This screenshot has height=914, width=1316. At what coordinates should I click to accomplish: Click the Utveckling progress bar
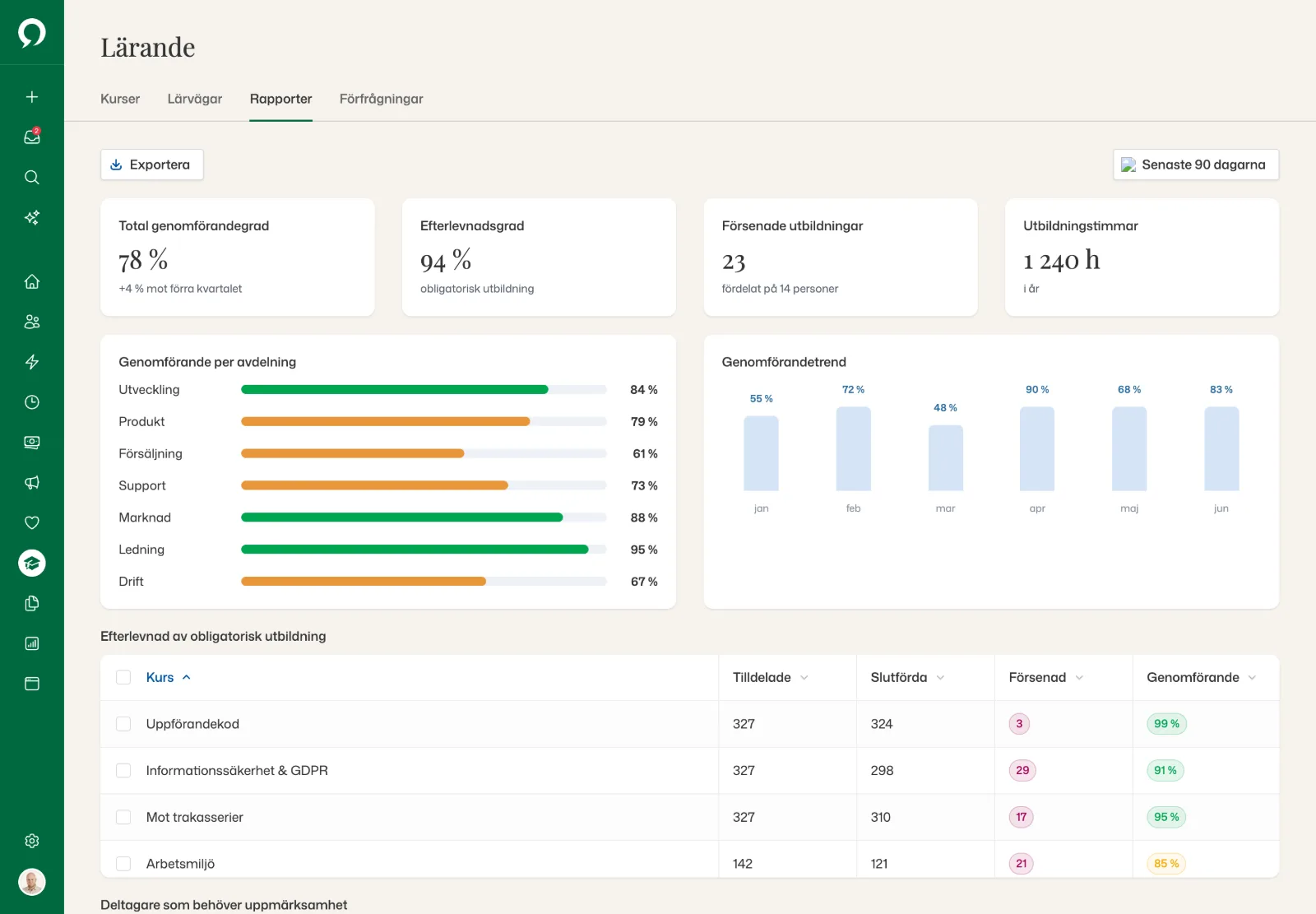(x=424, y=389)
